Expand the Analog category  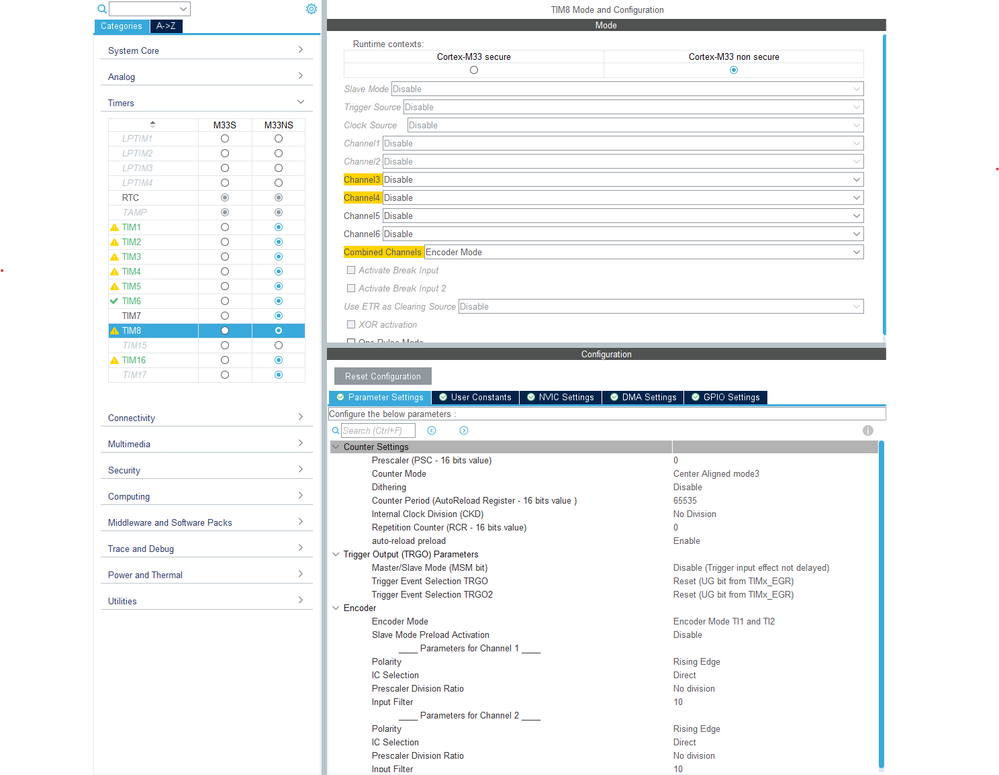[206, 76]
